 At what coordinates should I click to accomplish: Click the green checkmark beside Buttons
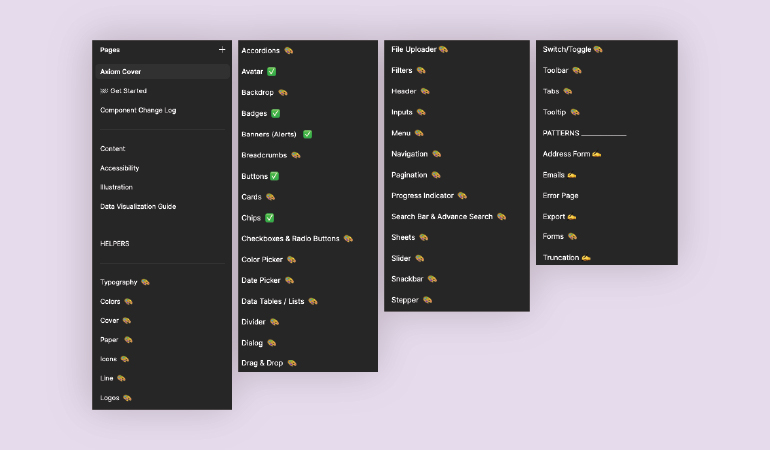(275, 176)
